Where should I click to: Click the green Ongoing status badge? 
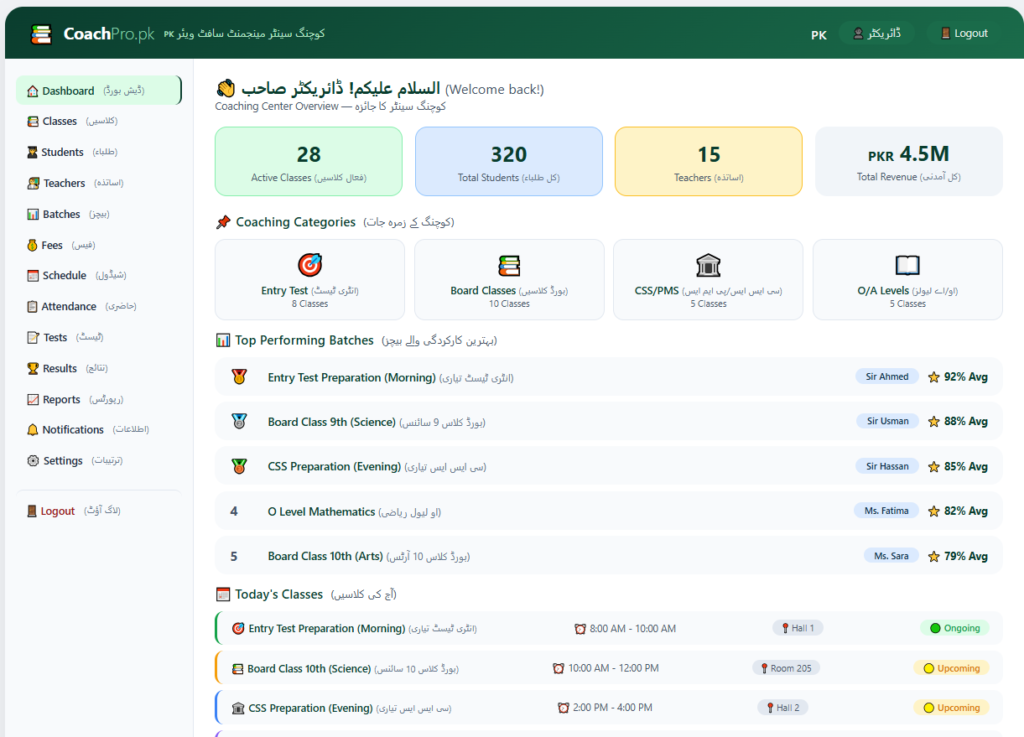tap(955, 628)
